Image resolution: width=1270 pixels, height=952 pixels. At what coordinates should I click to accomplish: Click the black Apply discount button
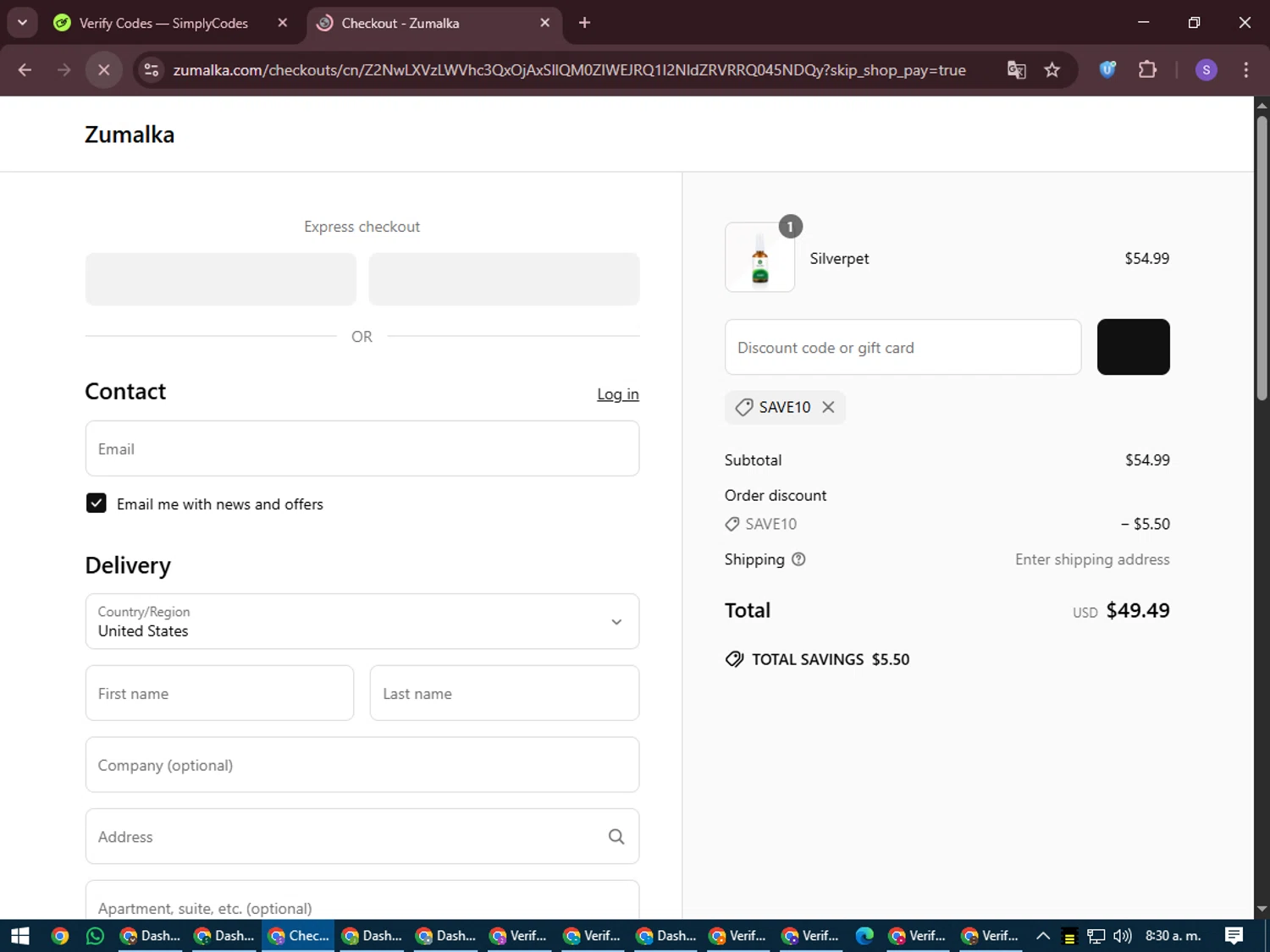point(1134,347)
